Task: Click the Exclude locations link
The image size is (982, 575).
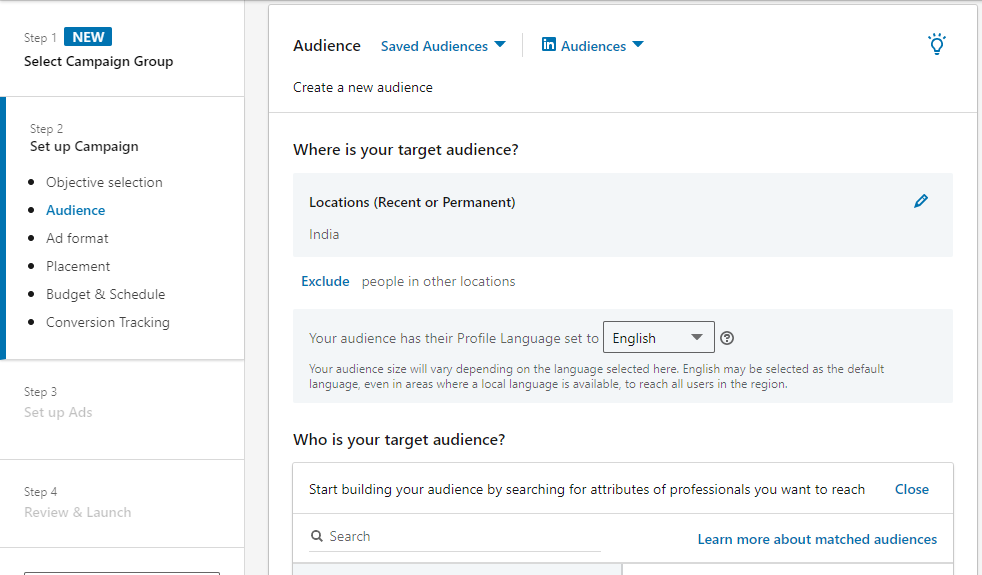Action: coord(325,281)
